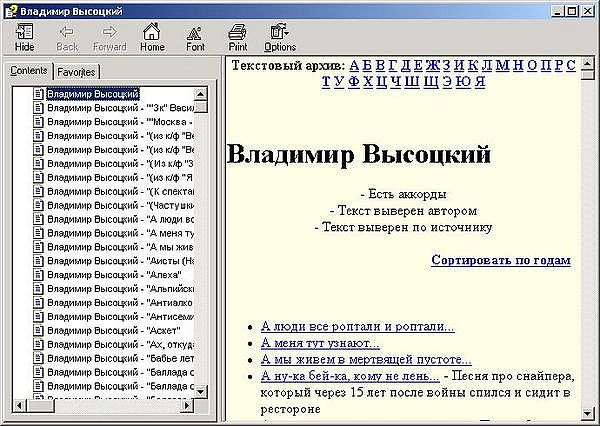
Task: Click page icon beside "Алеха" entry
Action: pos(38,274)
